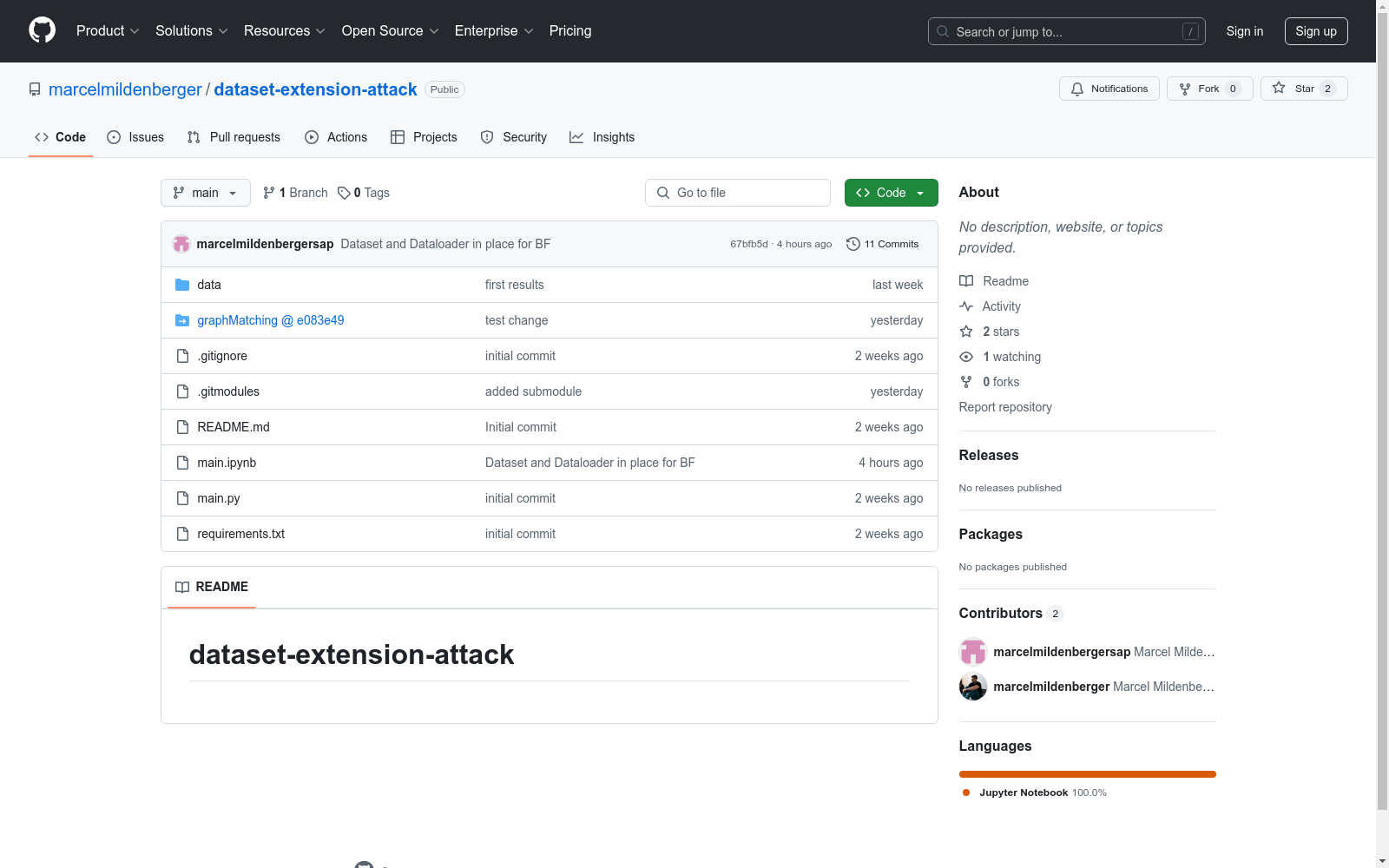Select the Code tab
Image resolution: width=1389 pixels, height=868 pixels.
[x=61, y=137]
